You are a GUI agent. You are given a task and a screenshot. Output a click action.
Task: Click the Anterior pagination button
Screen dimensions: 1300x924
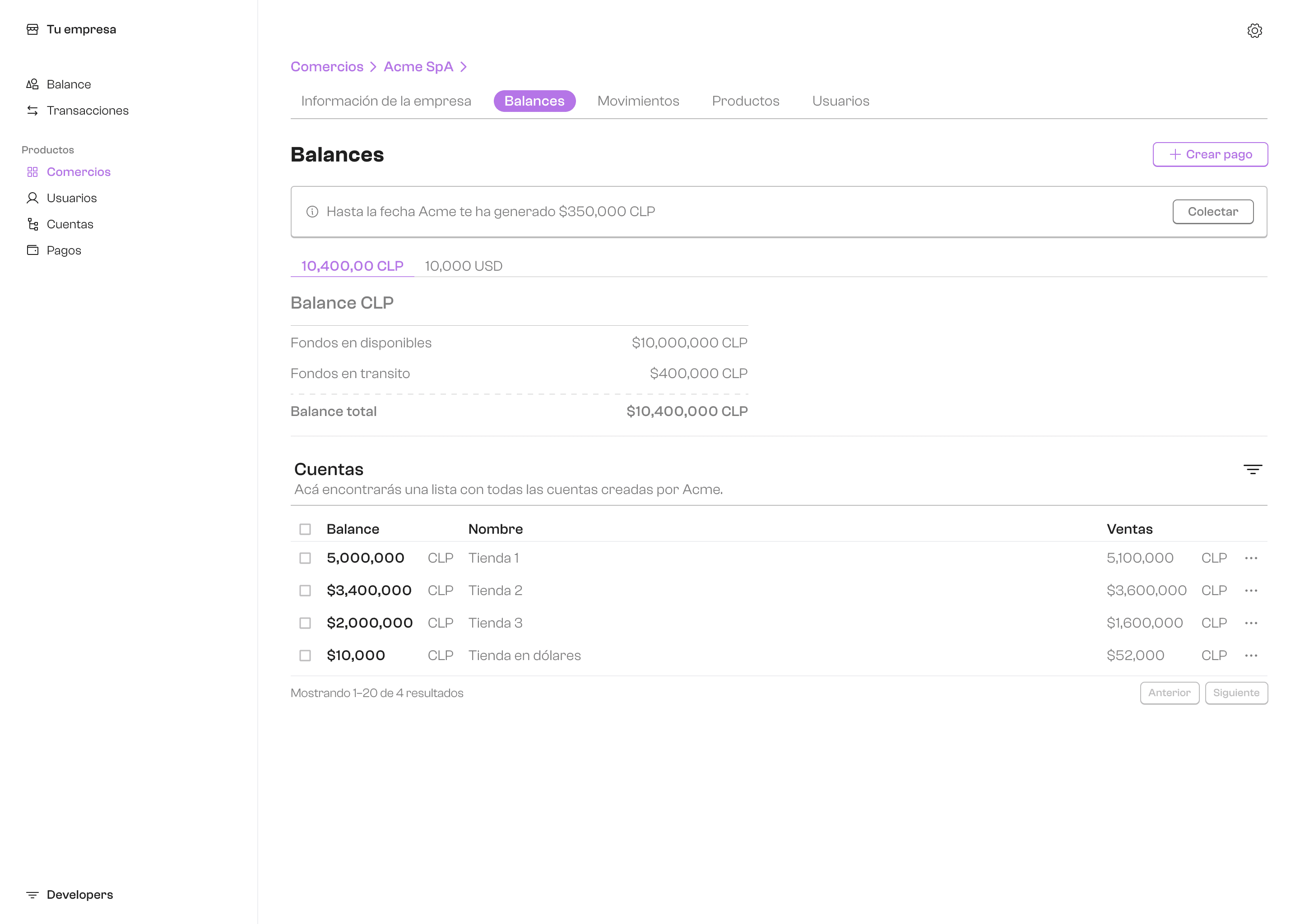1169,693
